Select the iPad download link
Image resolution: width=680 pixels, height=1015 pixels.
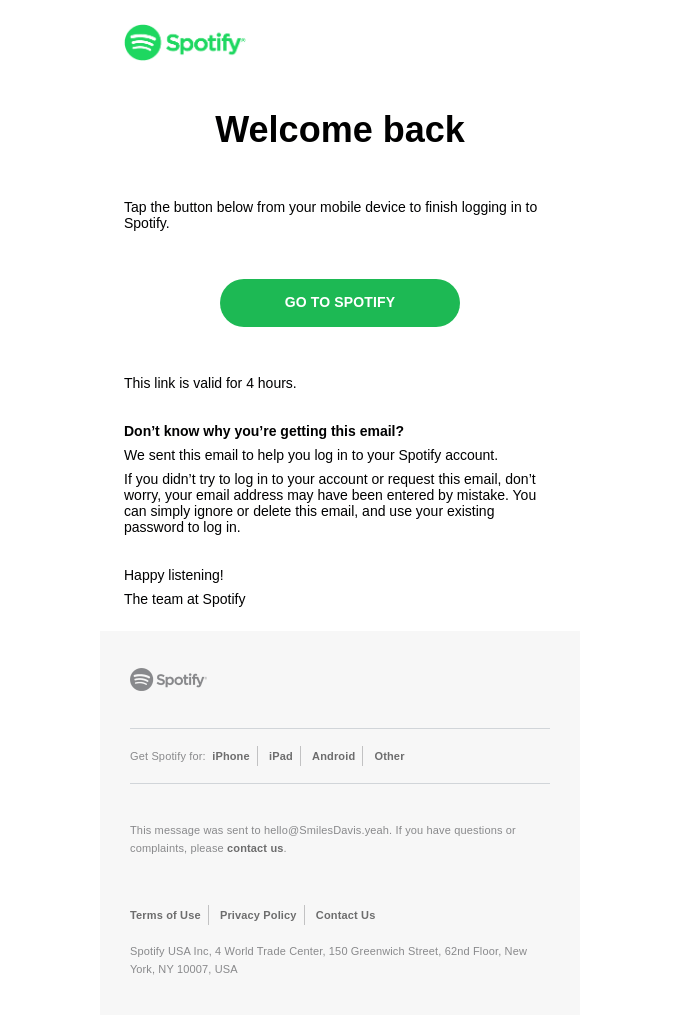pos(281,756)
